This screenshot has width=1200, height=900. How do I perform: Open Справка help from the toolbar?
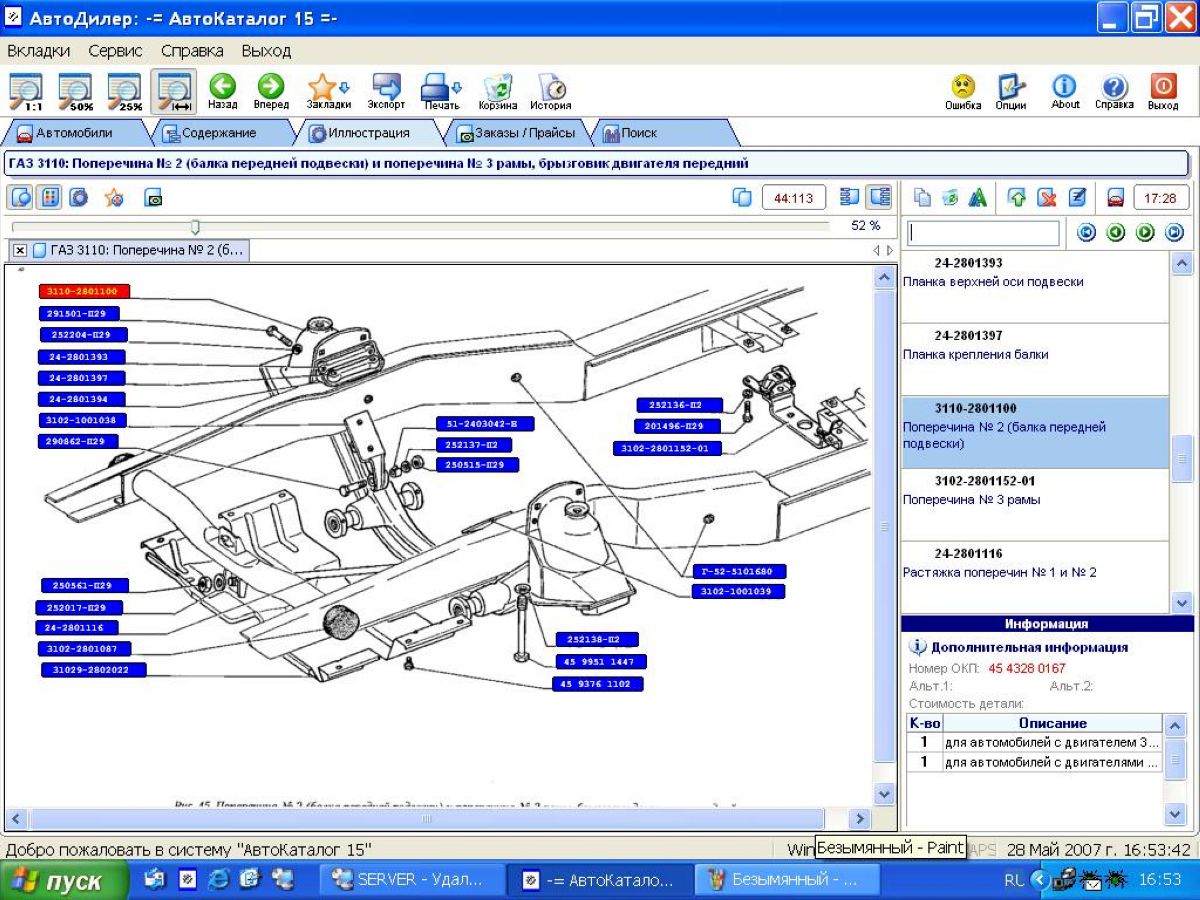click(1114, 91)
